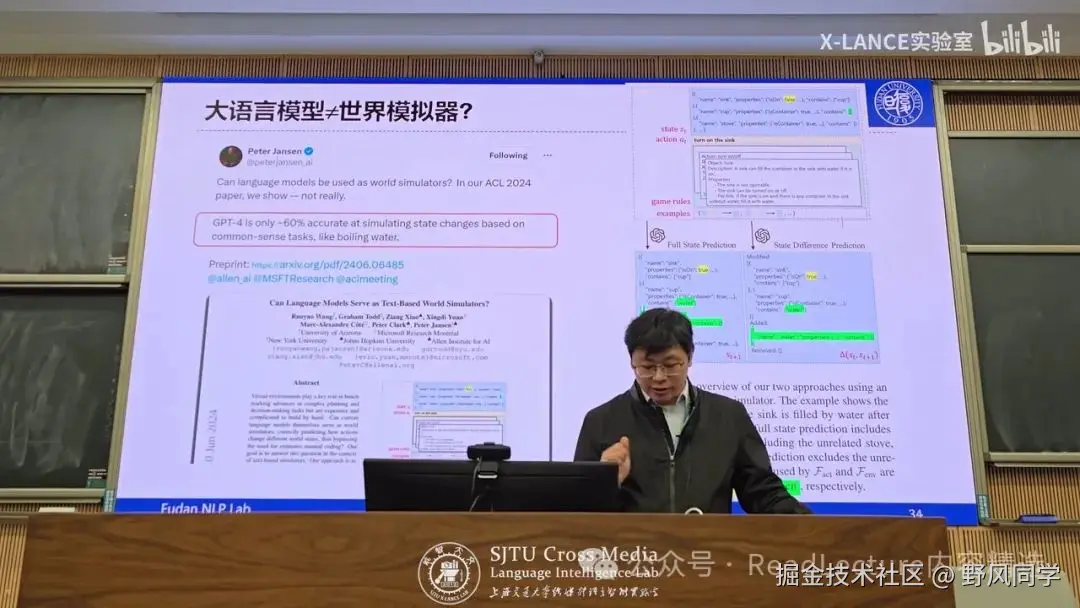1080x608 pixels.
Task: Click the 'Full State Prediction' label
Action: point(701,245)
